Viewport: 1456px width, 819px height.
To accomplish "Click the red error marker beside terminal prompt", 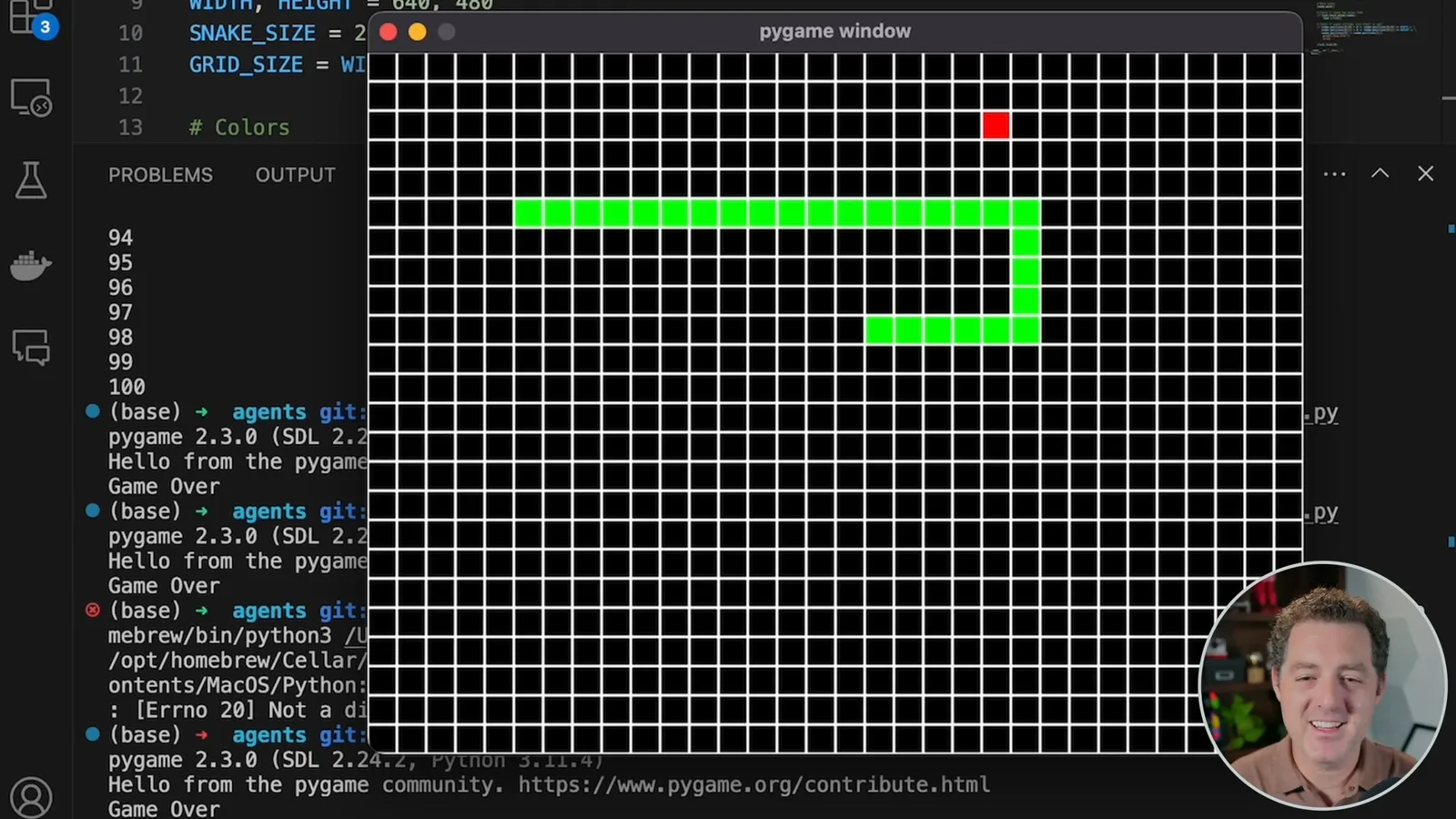I will pyautogui.click(x=93, y=610).
